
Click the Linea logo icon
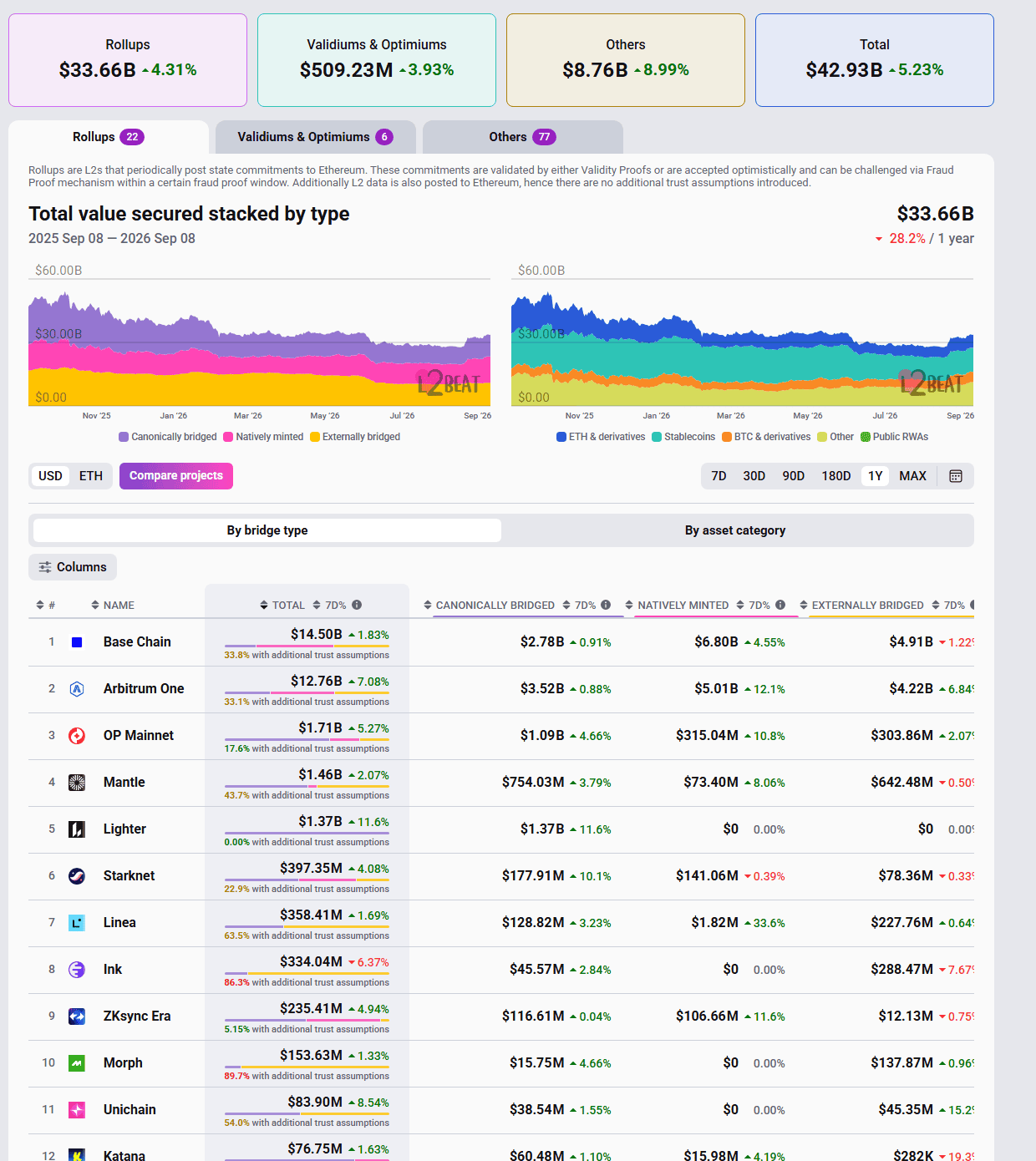coord(77,923)
